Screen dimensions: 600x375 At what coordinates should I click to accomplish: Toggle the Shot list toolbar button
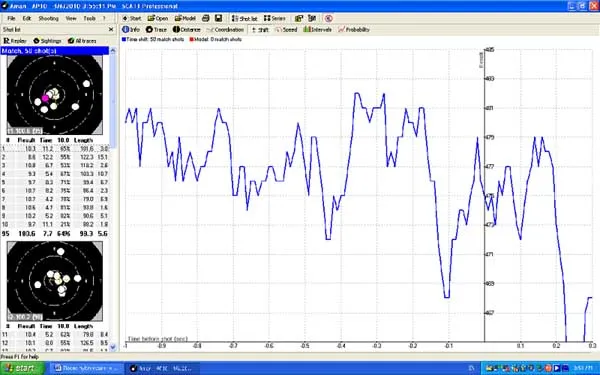(x=245, y=18)
